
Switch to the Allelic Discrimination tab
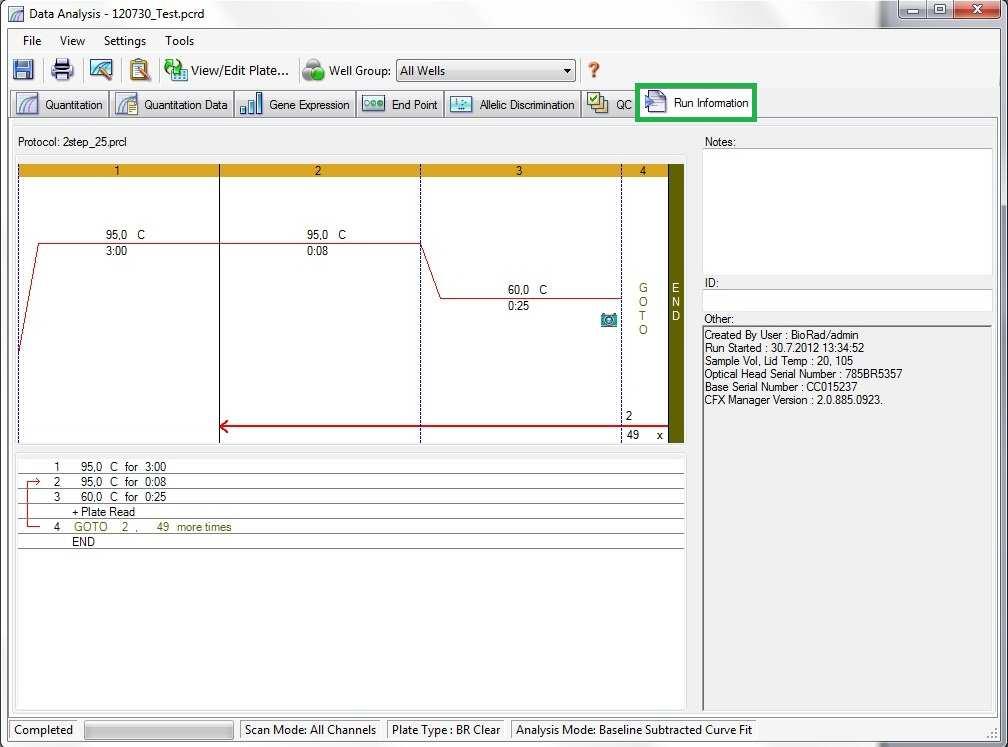512,104
